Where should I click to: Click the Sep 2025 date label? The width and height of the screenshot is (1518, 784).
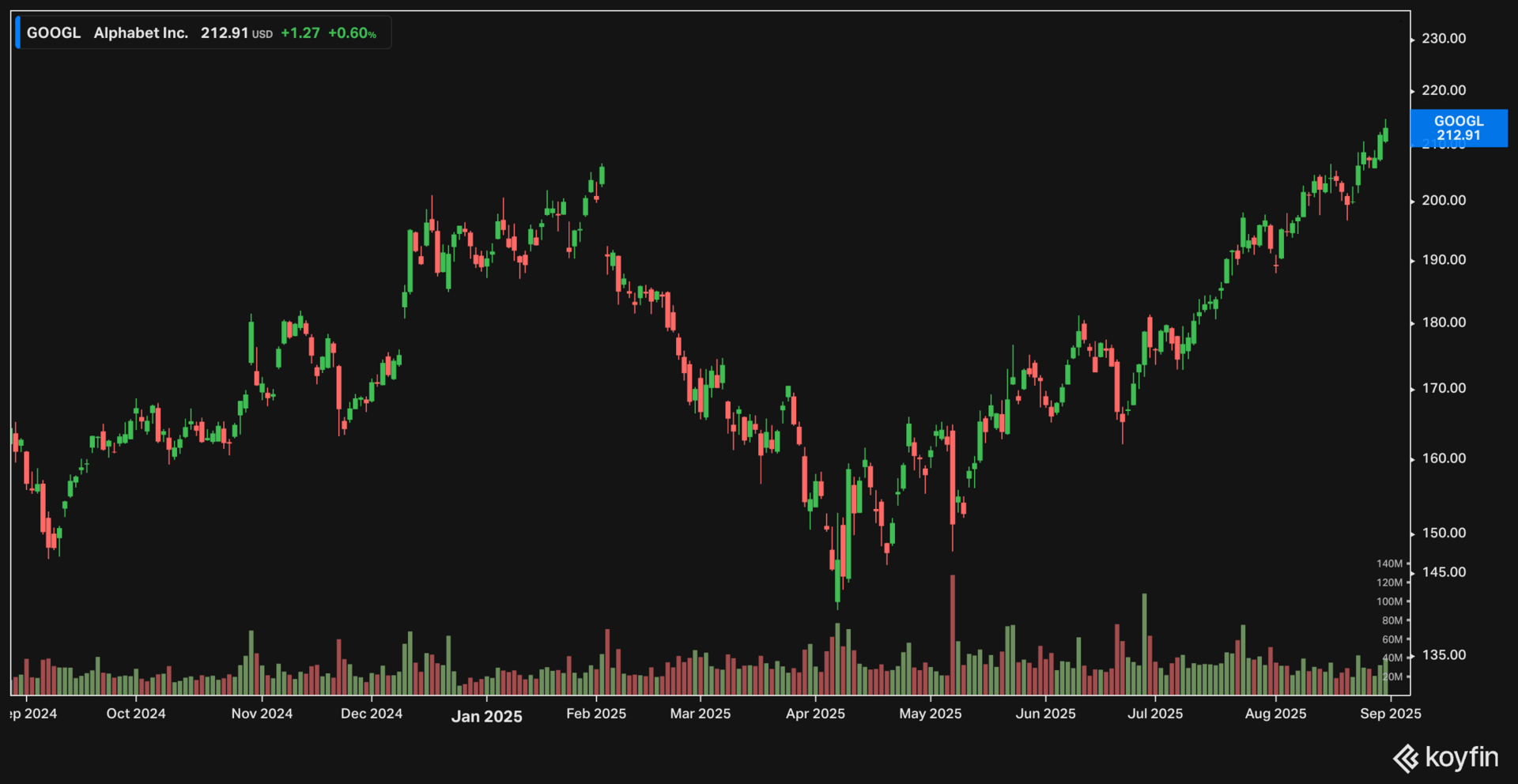click(1391, 714)
